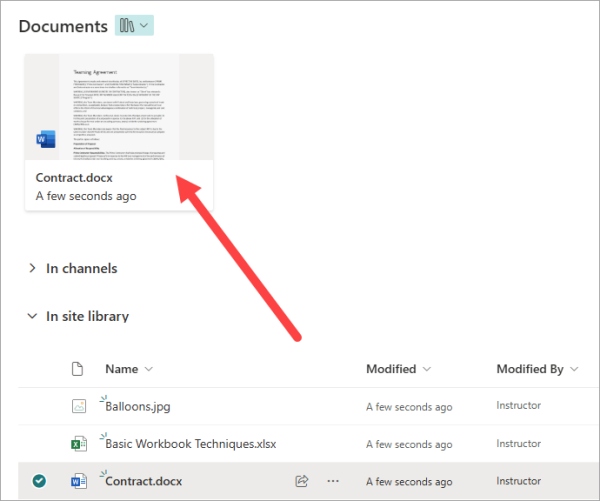Click the file type column header icon
600x501 pixels.
(78, 369)
